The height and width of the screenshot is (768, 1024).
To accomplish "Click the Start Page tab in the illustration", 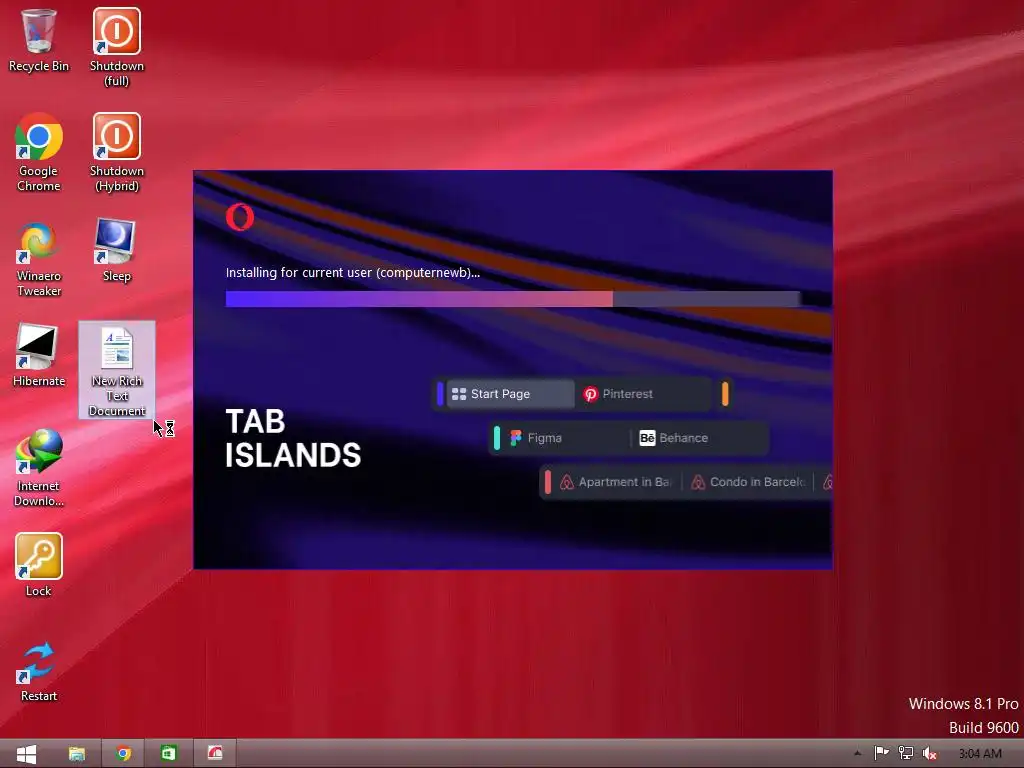I will (x=510, y=394).
